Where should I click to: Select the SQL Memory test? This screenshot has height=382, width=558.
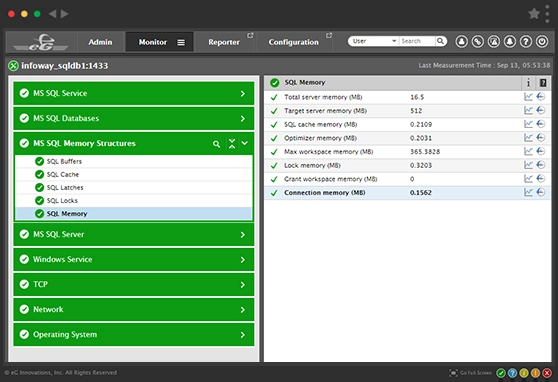tap(134, 214)
